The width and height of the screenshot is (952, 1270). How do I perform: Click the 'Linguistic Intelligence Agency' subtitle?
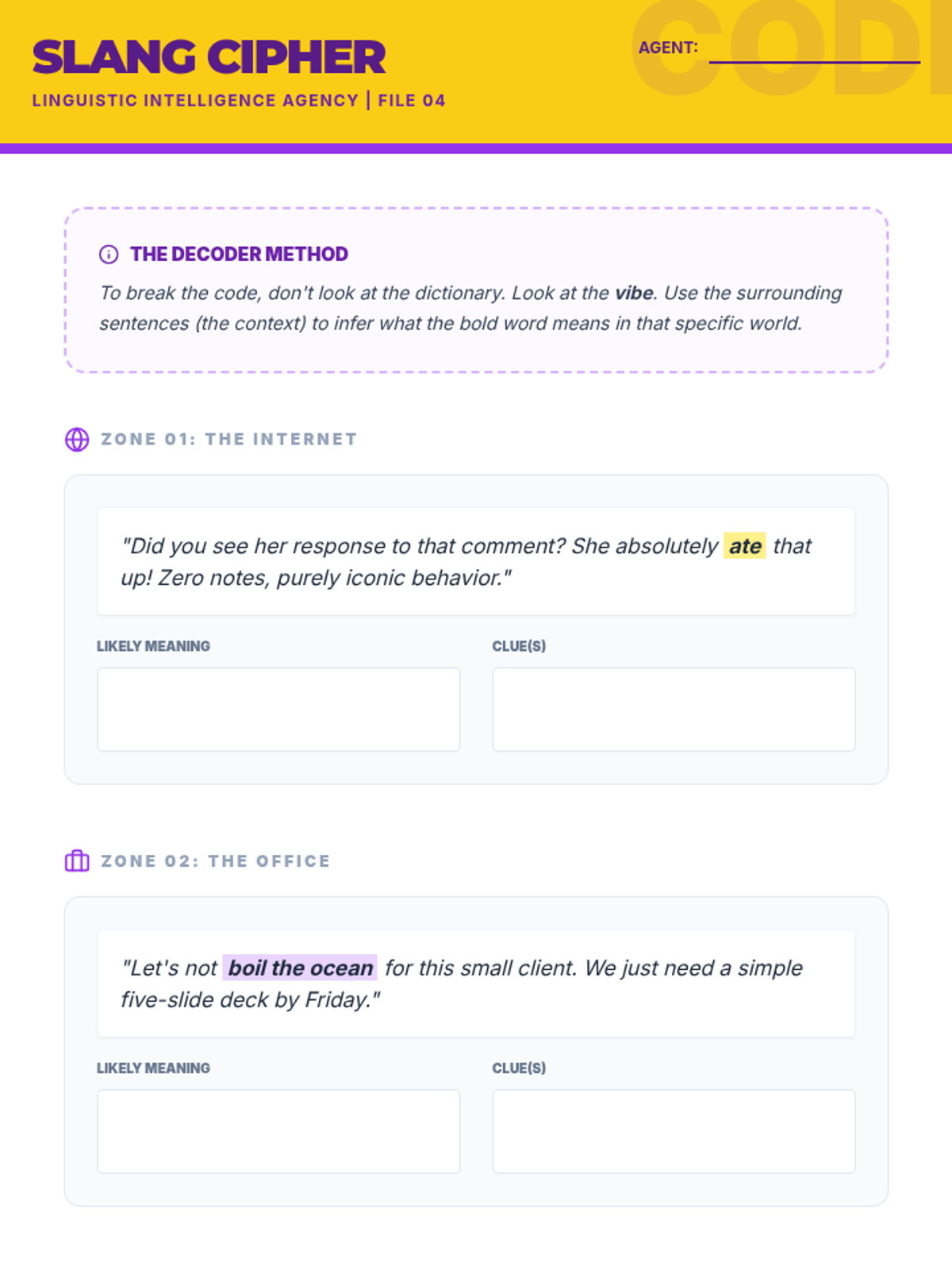pos(195,101)
